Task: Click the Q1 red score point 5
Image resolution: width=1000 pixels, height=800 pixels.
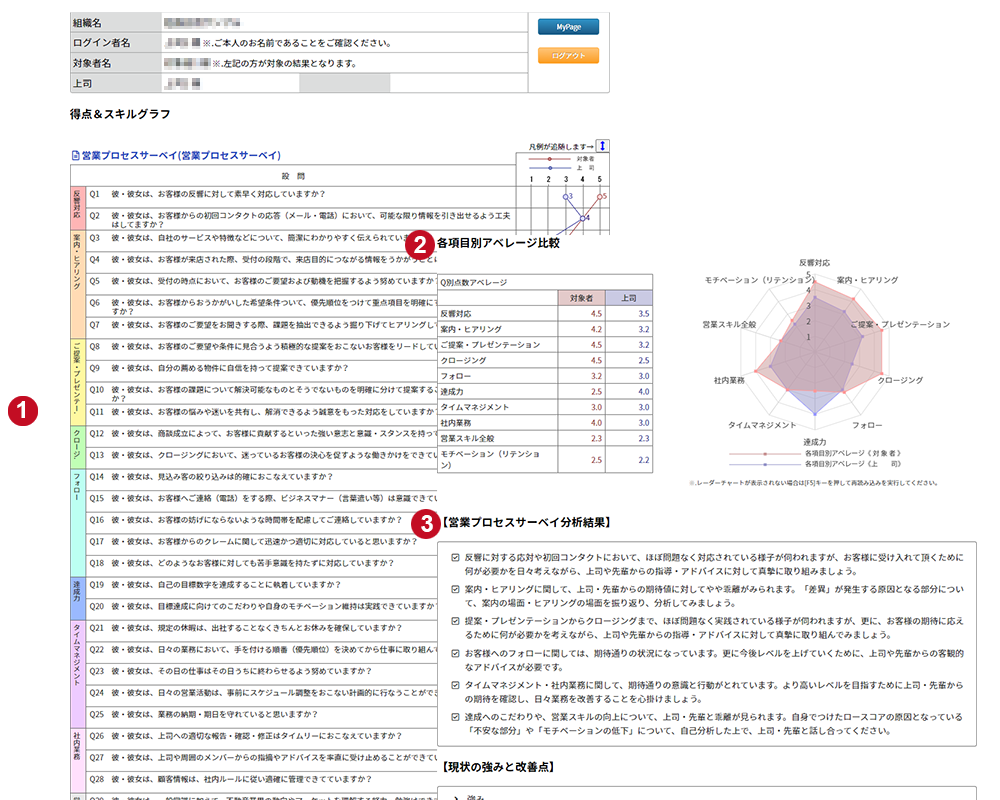Action: 600,196
